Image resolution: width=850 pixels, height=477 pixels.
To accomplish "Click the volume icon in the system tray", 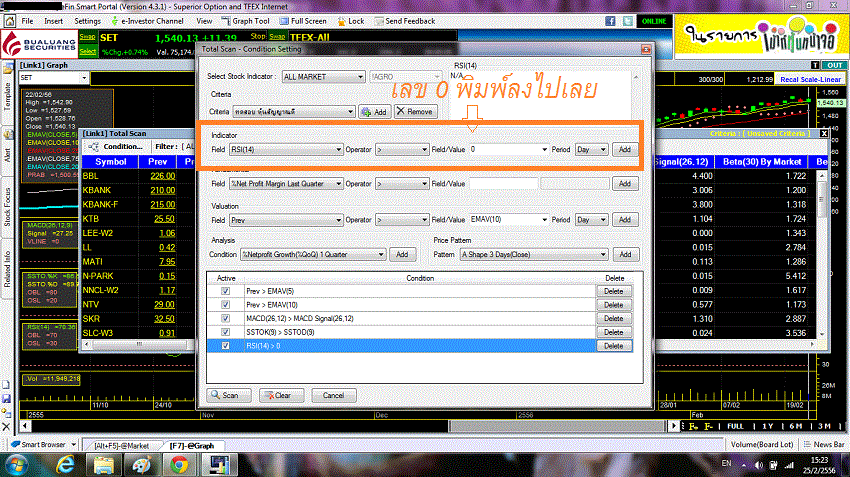I will tap(759, 465).
